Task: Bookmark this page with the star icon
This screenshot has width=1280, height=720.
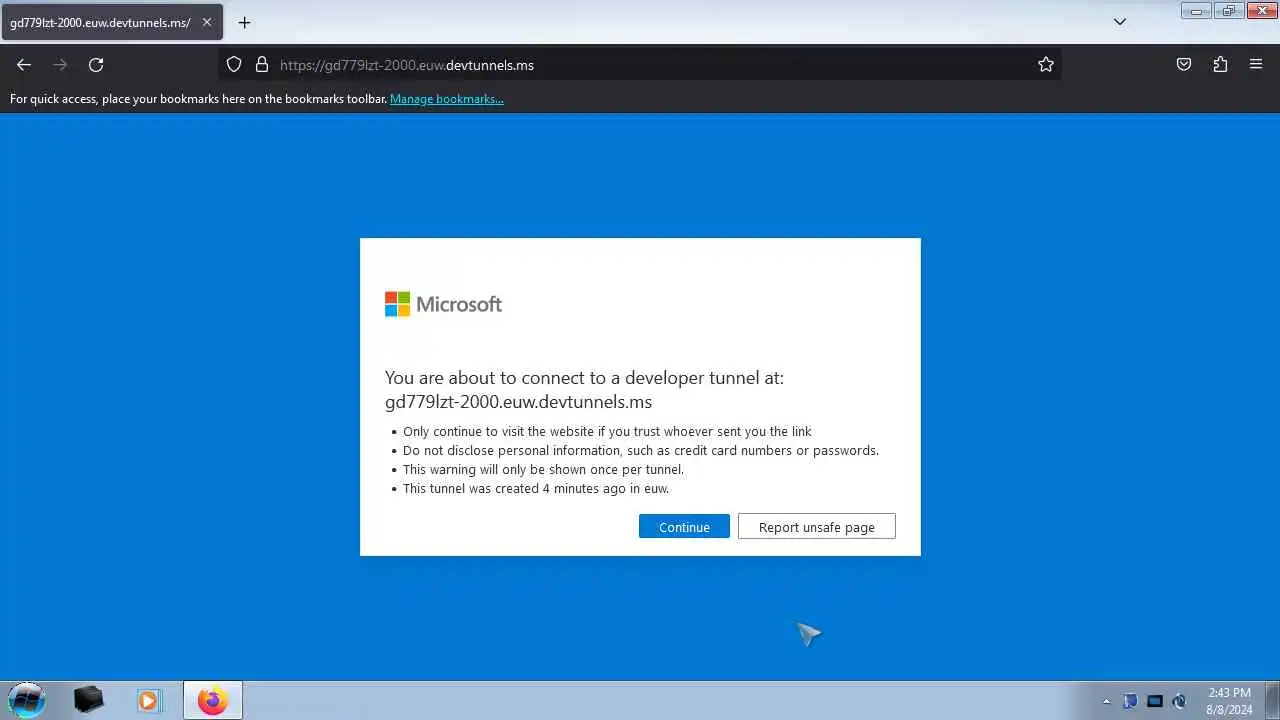Action: coord(1046,65)
